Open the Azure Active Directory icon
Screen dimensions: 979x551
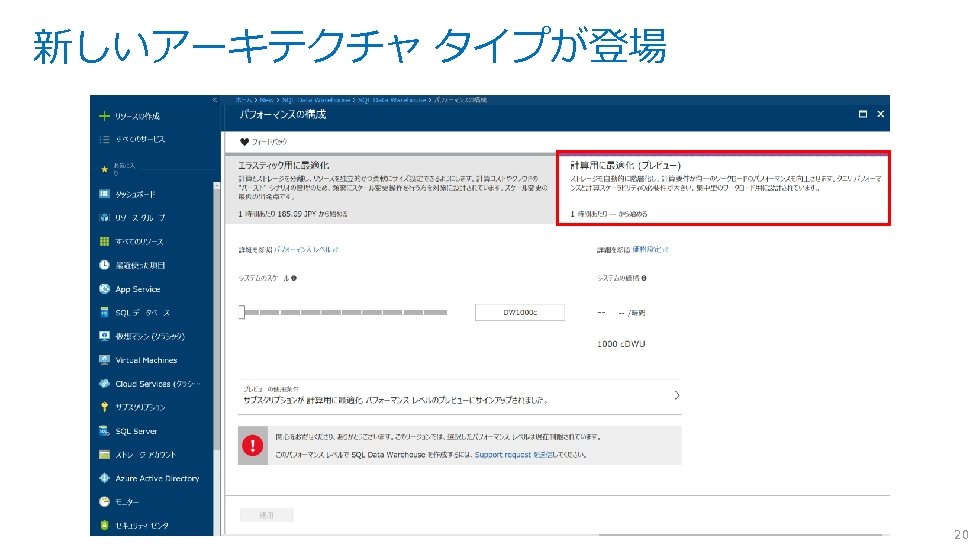coord(104,478)
